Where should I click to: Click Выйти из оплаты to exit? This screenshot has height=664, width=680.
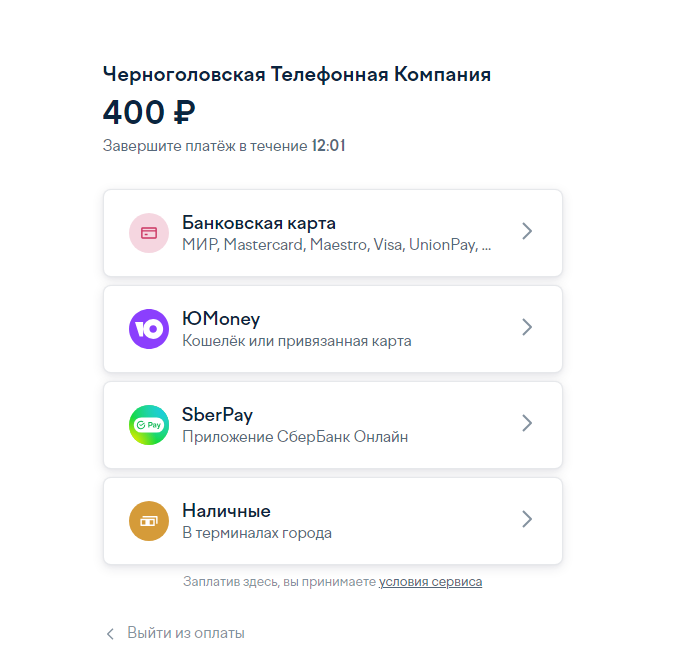pos(186,633)
